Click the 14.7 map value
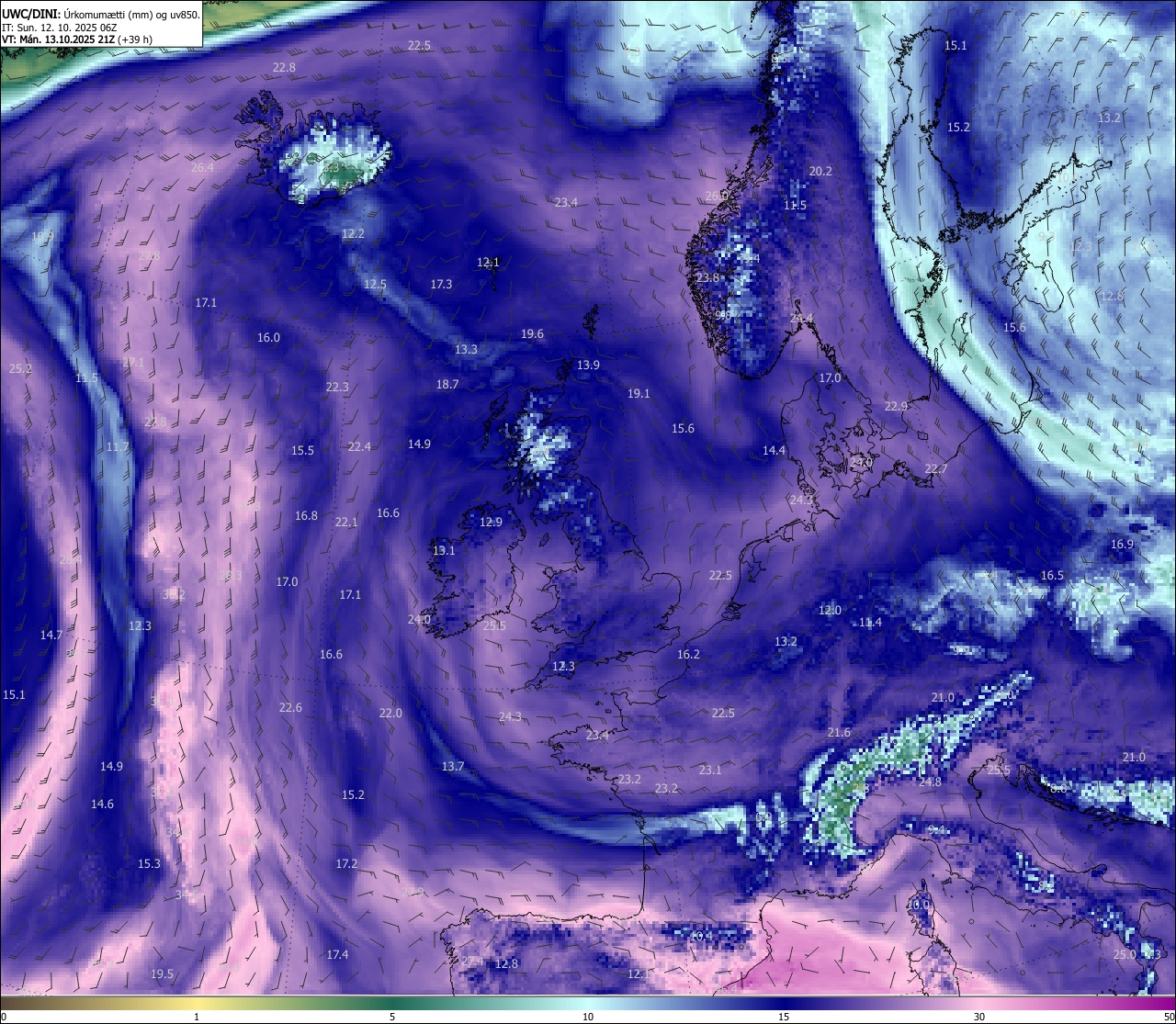This screenshot has height=1024, width=1176. [x=51, y=635]
